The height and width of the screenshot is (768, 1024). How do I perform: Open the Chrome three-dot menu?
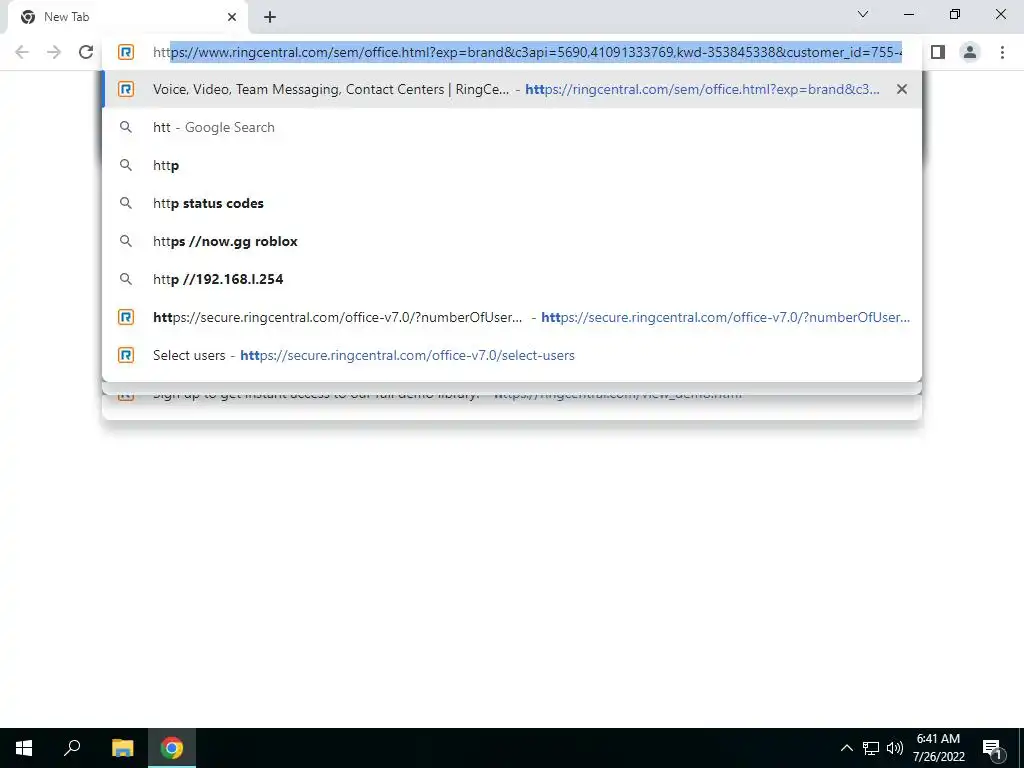(x=1002, y=52)
